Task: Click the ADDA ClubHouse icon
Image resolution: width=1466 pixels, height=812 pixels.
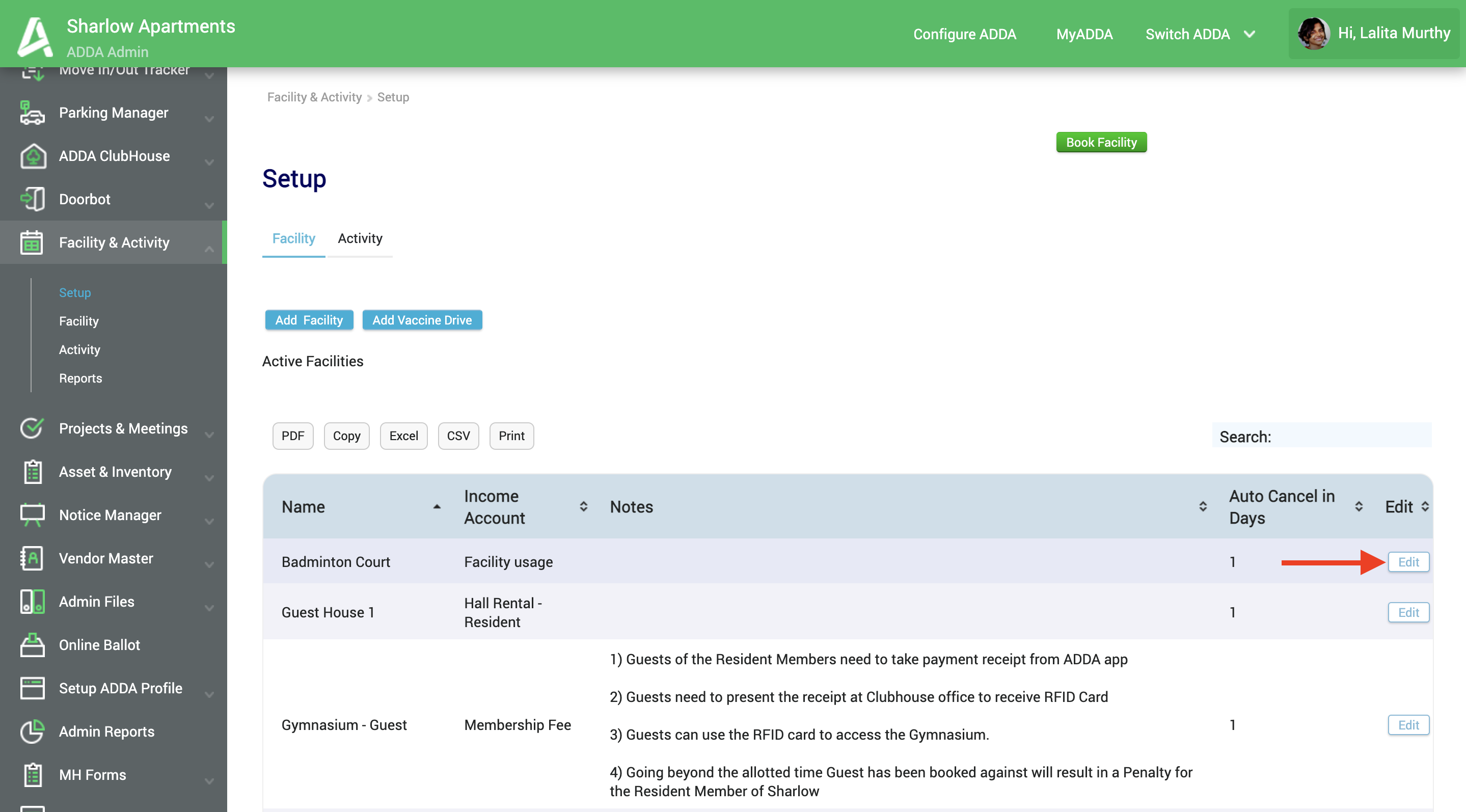Action: (x=33, y=156)
